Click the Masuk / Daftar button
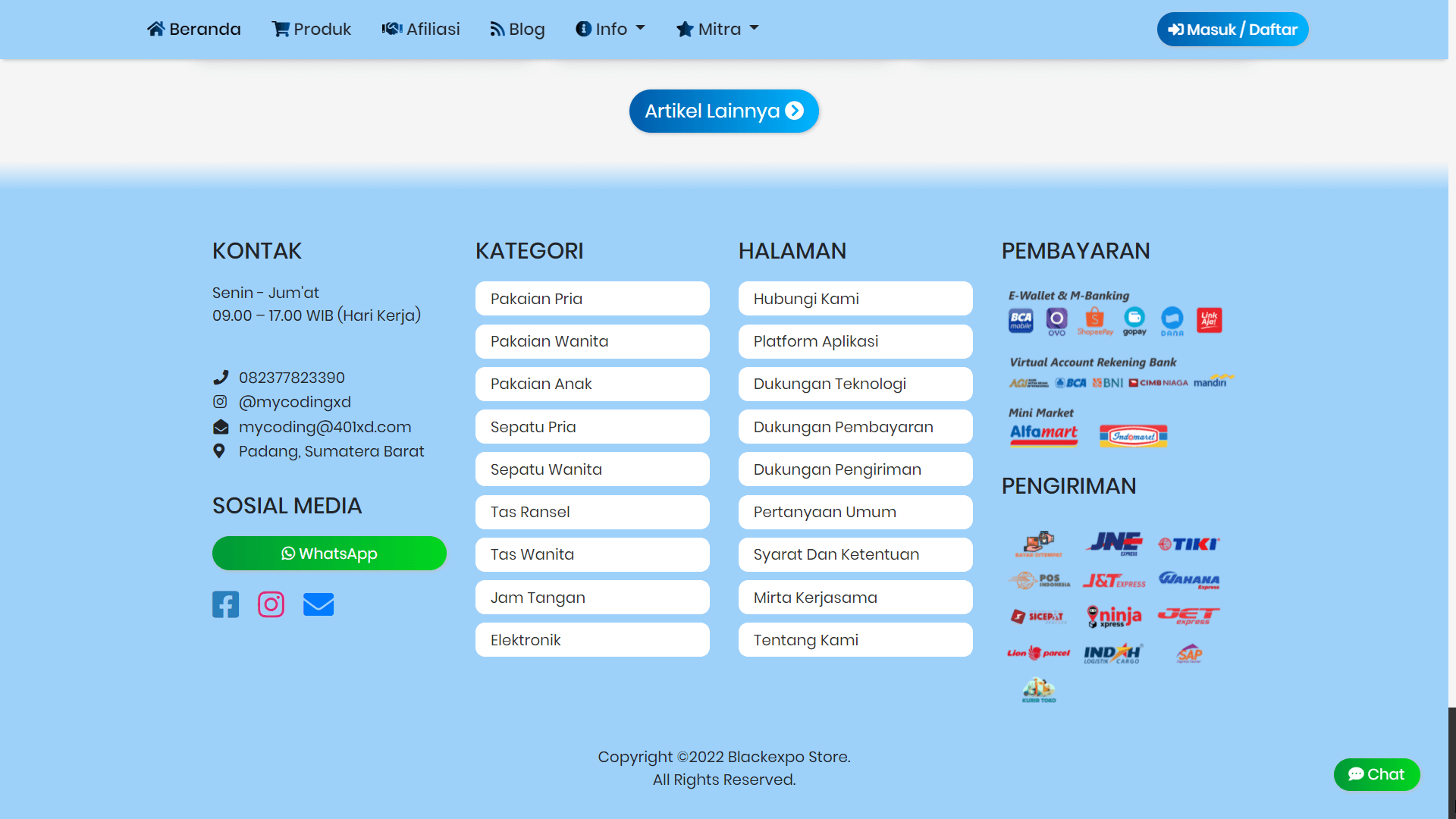The image size is (1456, 819). [x=1232, y=29]
